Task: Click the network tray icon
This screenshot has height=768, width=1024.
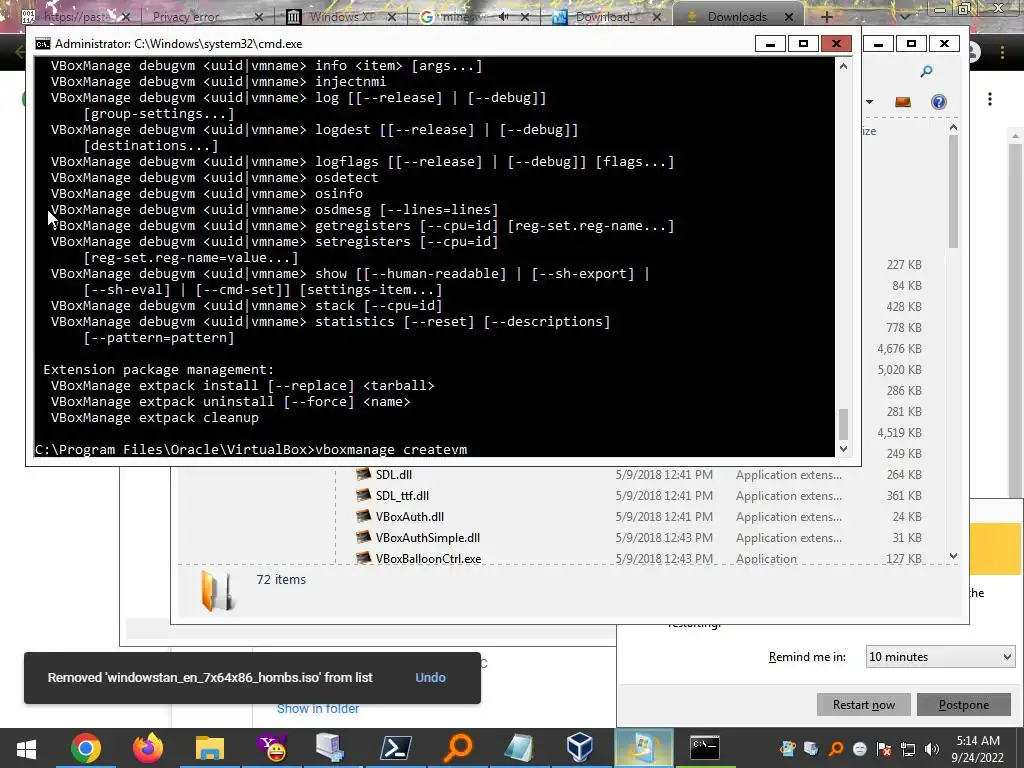Action: pyautogui.click(x=908, y=749)
